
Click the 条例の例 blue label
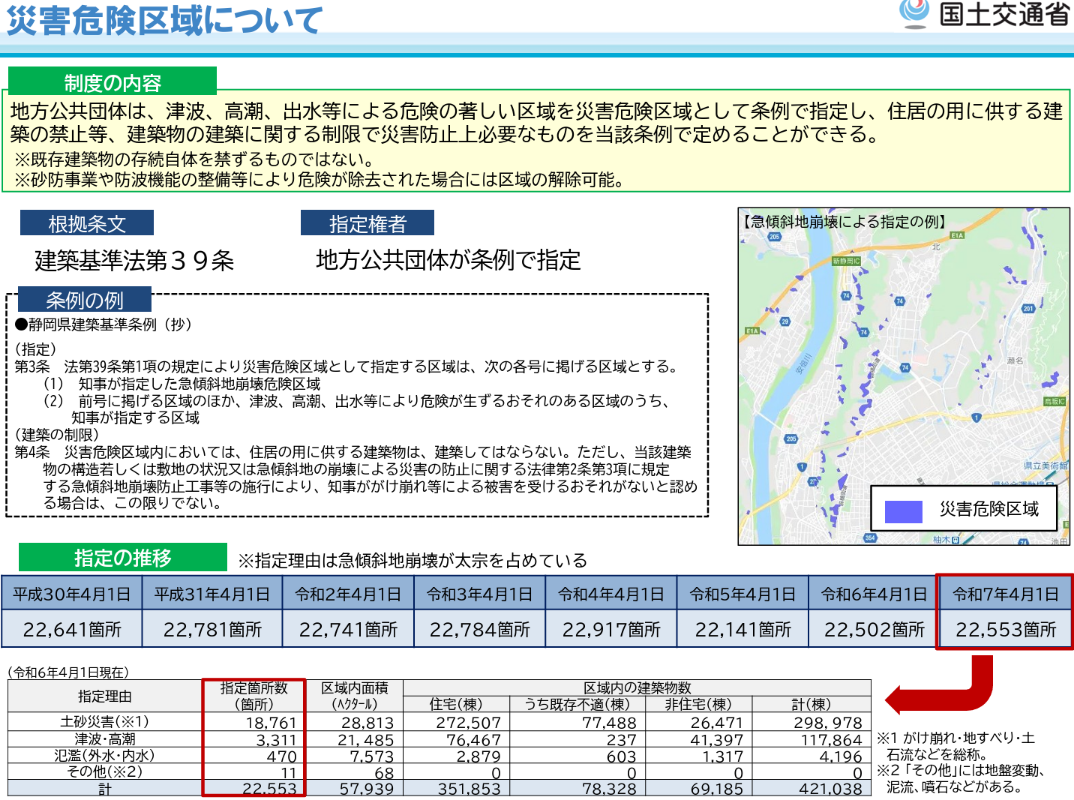(x=84, y=300)
